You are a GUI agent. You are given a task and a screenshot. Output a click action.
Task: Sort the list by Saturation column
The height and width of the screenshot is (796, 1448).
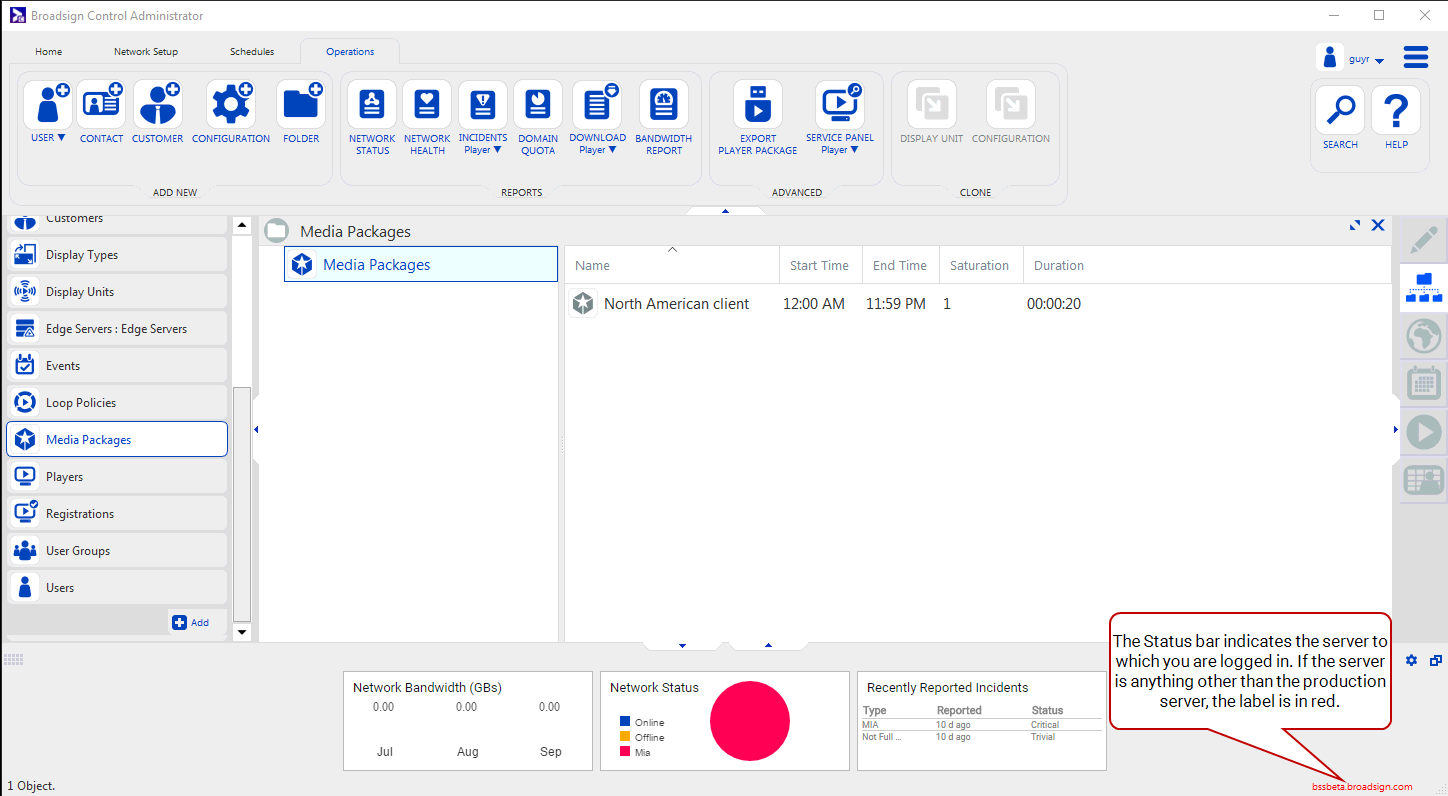980,265
